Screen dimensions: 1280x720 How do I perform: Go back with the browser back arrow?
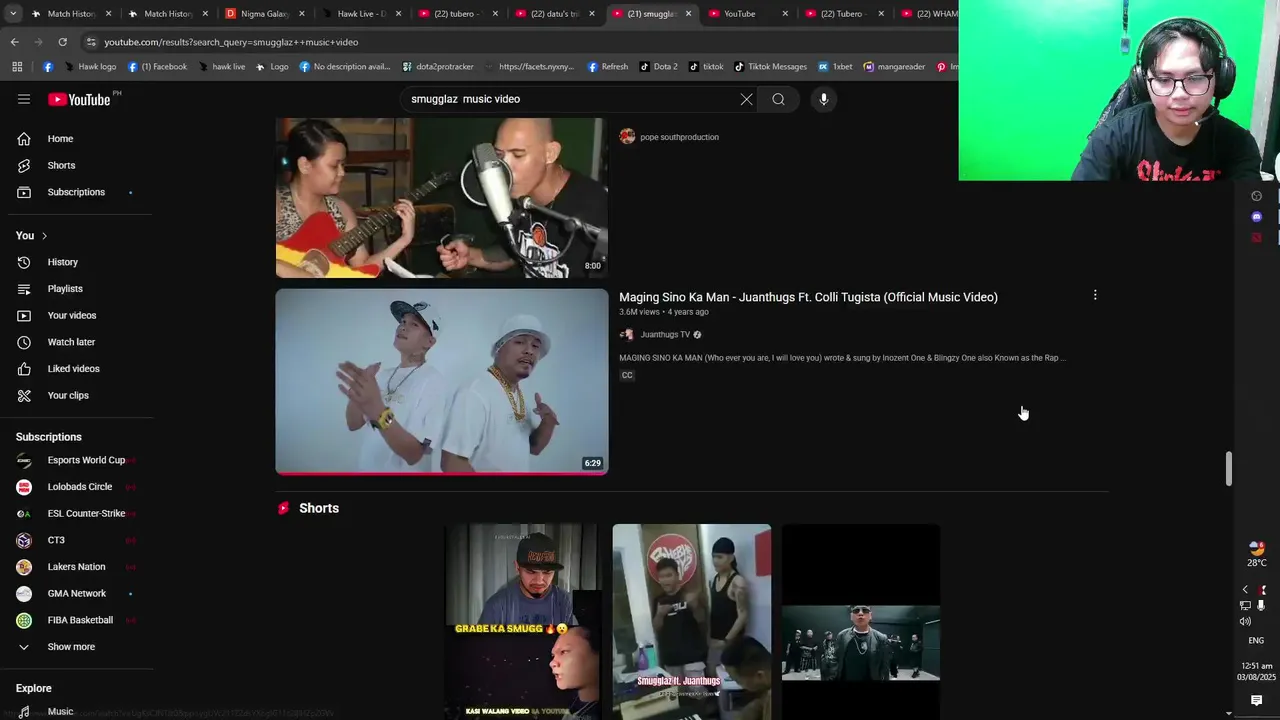coord(15,42)
